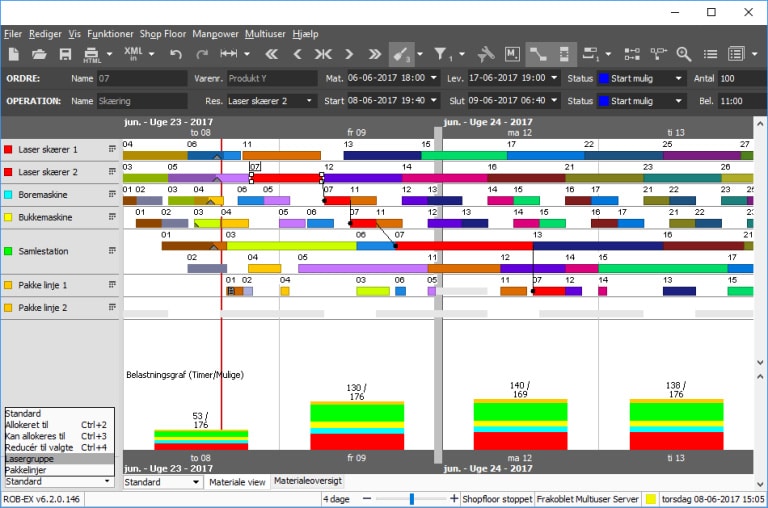Image resolution: width=768 pixels, height=508 pixels.
Task: Toggle the operation link lines button
Action: (537, 54)
